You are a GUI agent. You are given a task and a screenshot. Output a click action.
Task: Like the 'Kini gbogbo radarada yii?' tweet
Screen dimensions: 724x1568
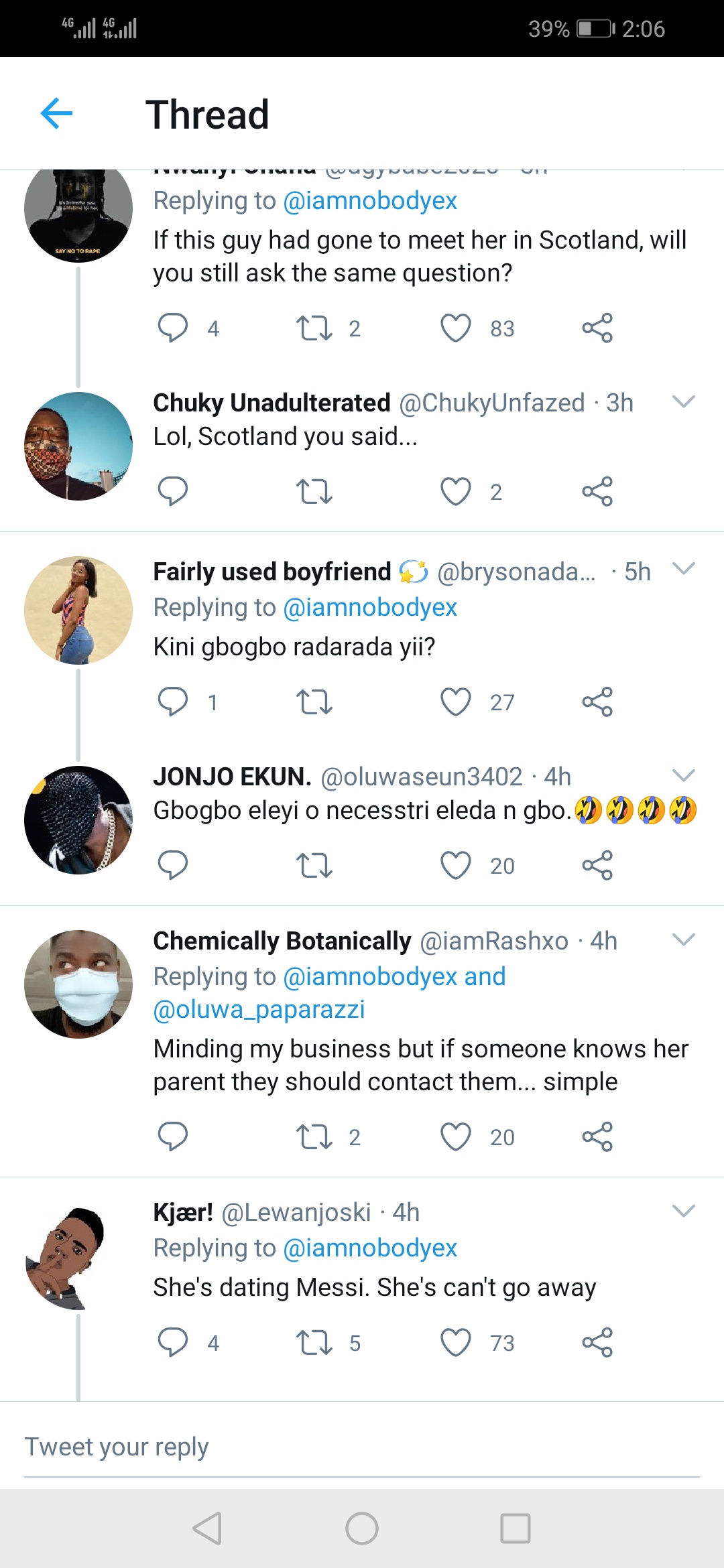coord(455,702)
